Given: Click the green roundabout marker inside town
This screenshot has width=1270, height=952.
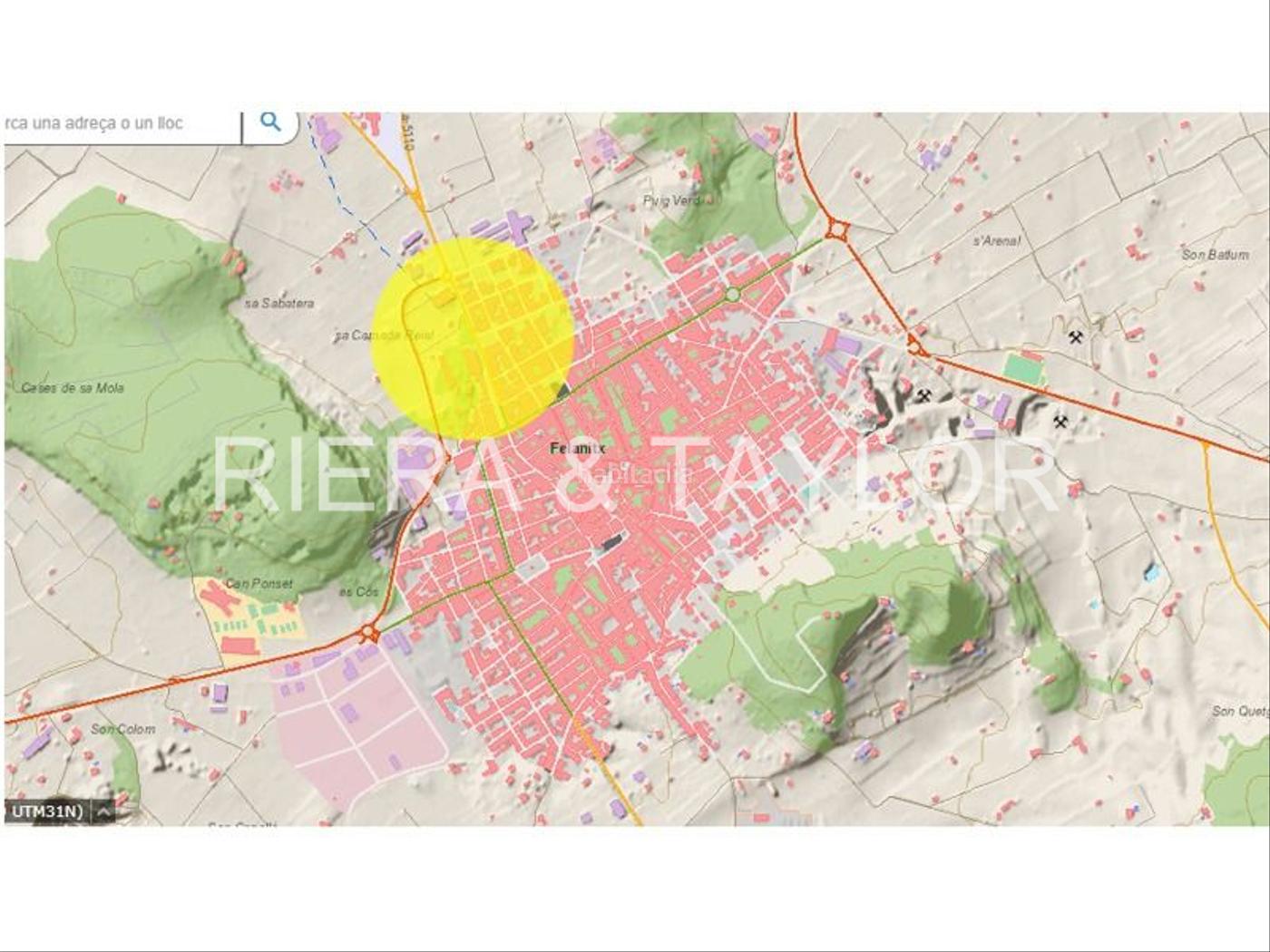Looking at the screenshot, I should pos(733,295).
